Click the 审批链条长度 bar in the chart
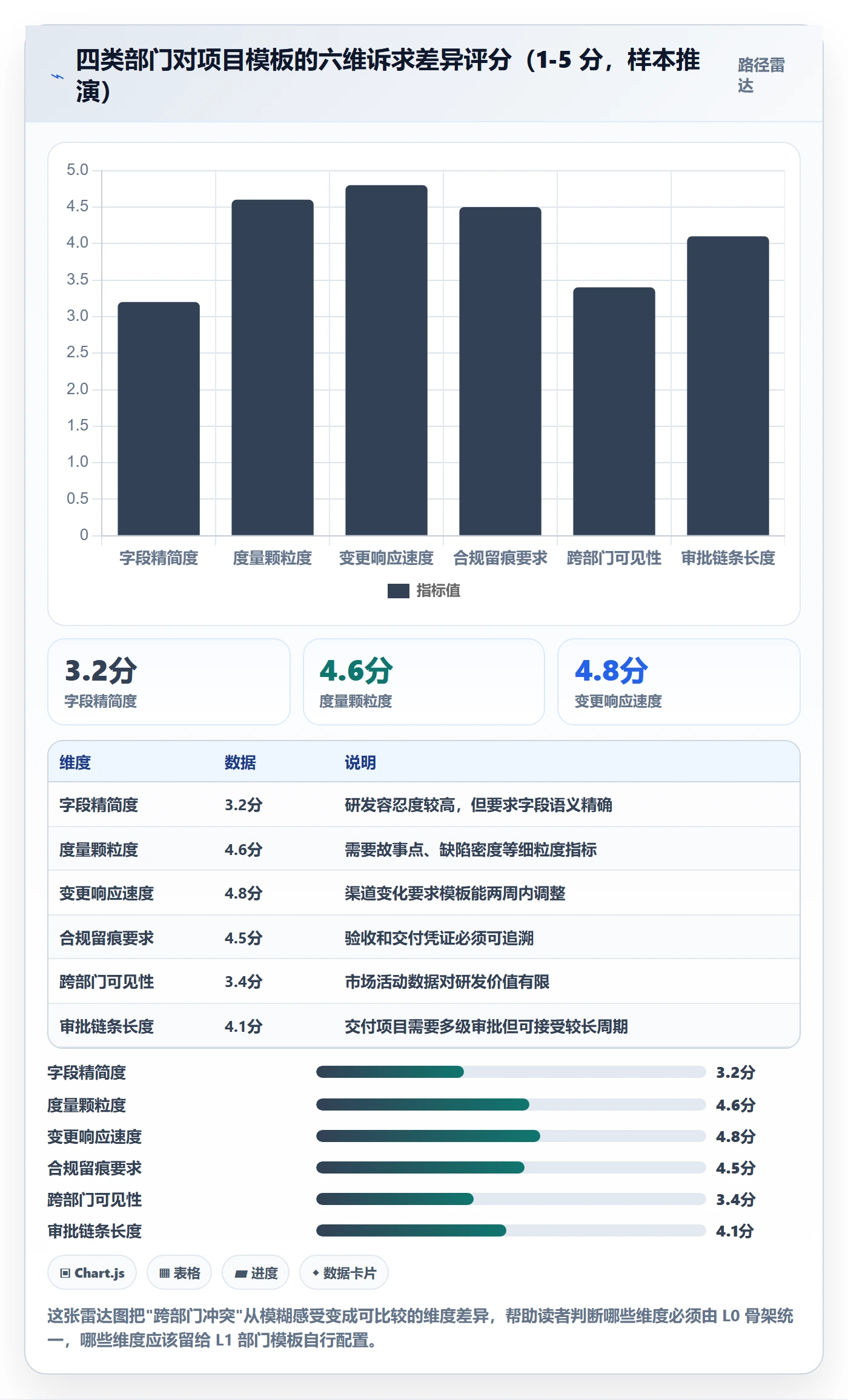 pos(728,386)
